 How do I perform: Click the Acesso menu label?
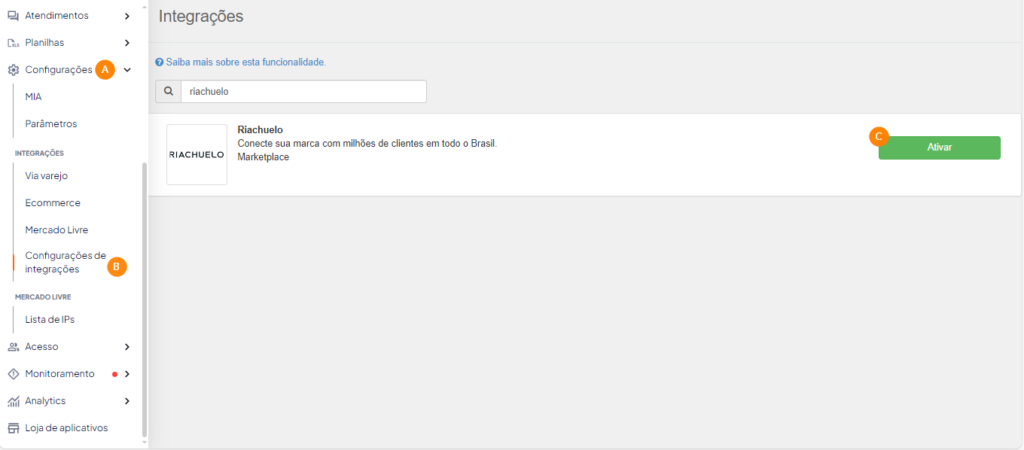[42, 347]
